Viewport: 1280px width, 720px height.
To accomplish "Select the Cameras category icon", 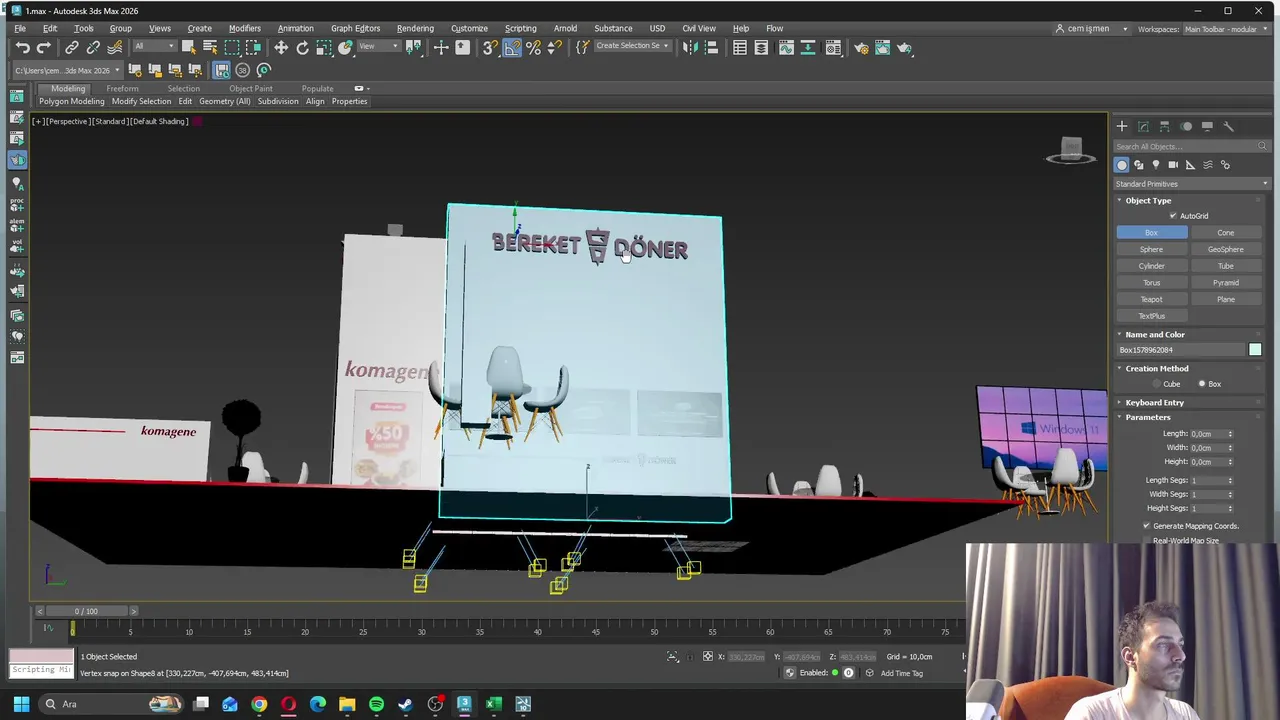I will click(1173, 165).
